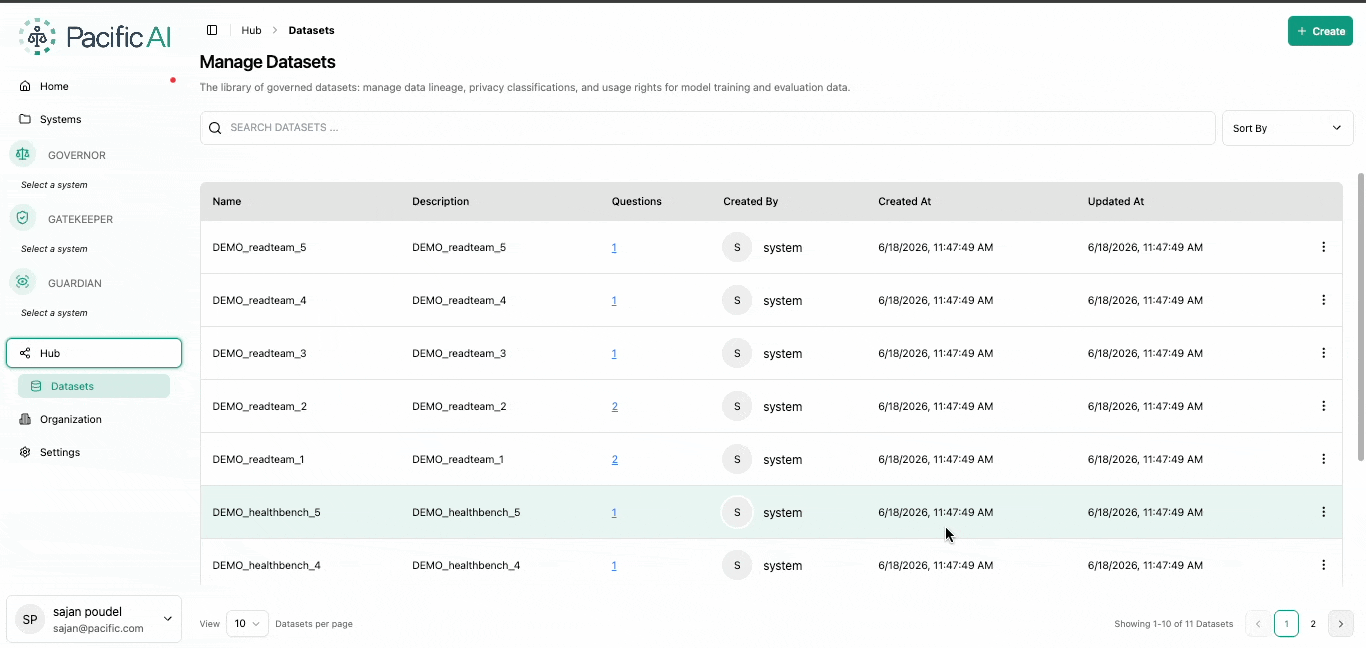Expand the sajan poudel account menu

pos(94,620)
